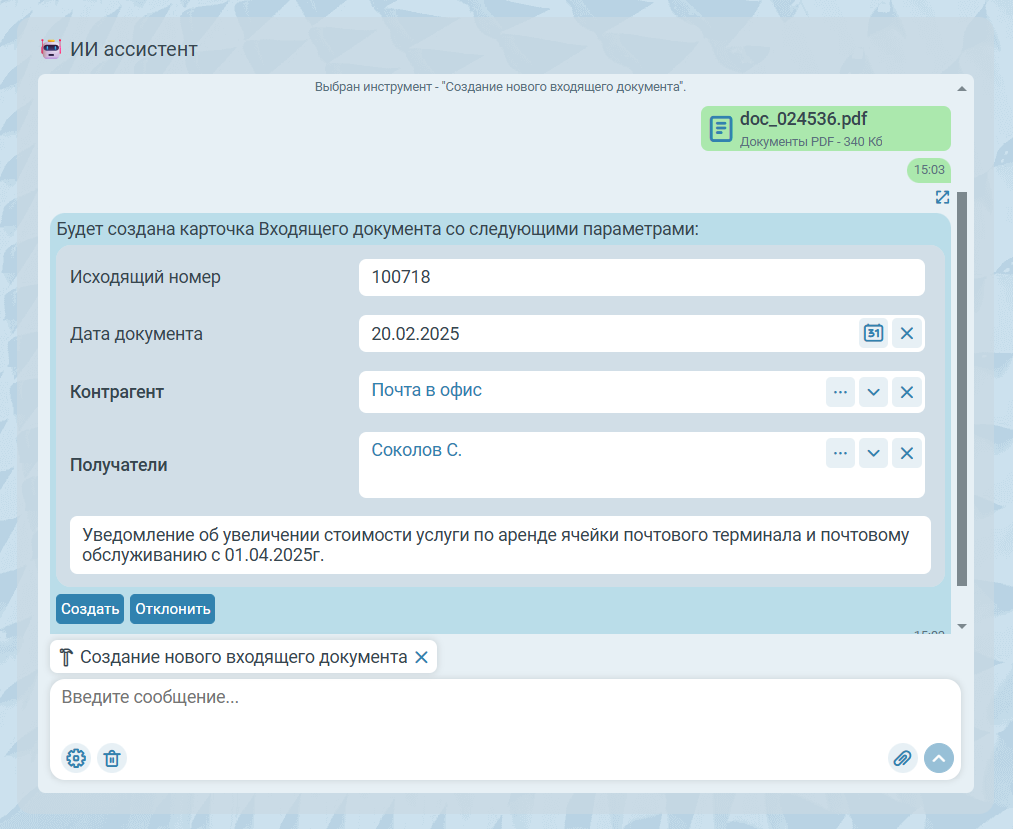This screenshot has height=829, width=1013.
Task: Open chat settings gear icon
Action: [76, 758]
